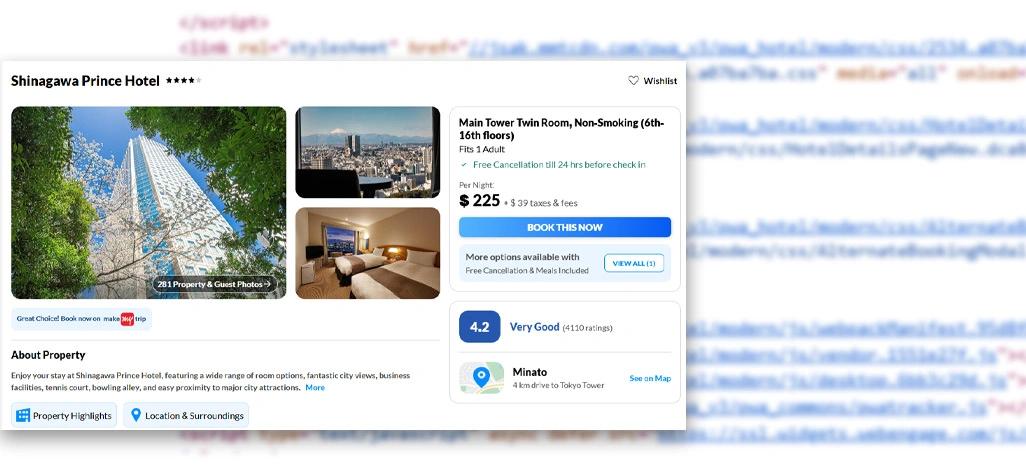Open See on Map link

click(650, 378)
